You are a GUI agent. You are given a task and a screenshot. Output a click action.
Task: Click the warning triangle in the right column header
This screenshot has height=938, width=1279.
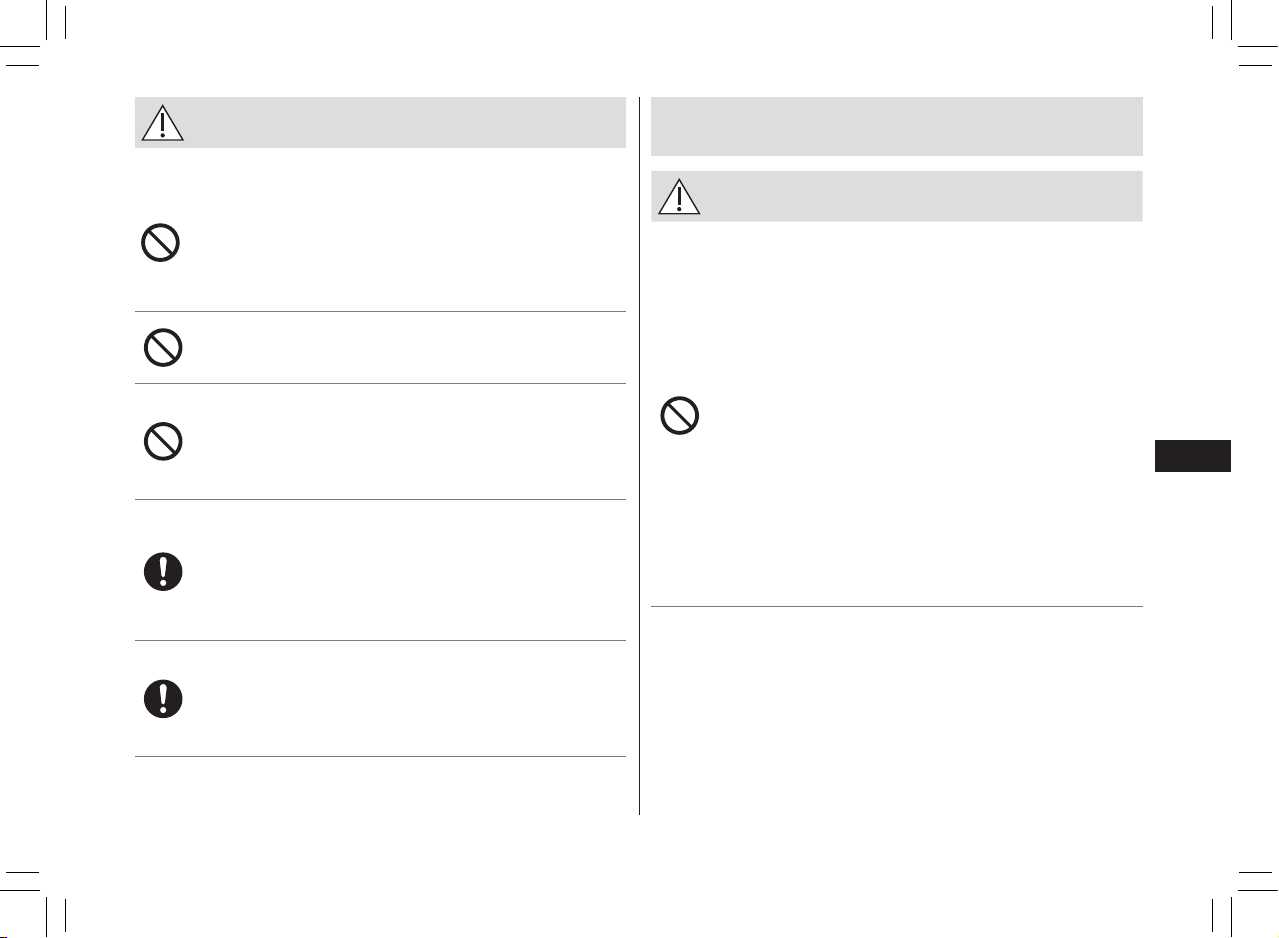pyautogui.click(x=679, y=196)
